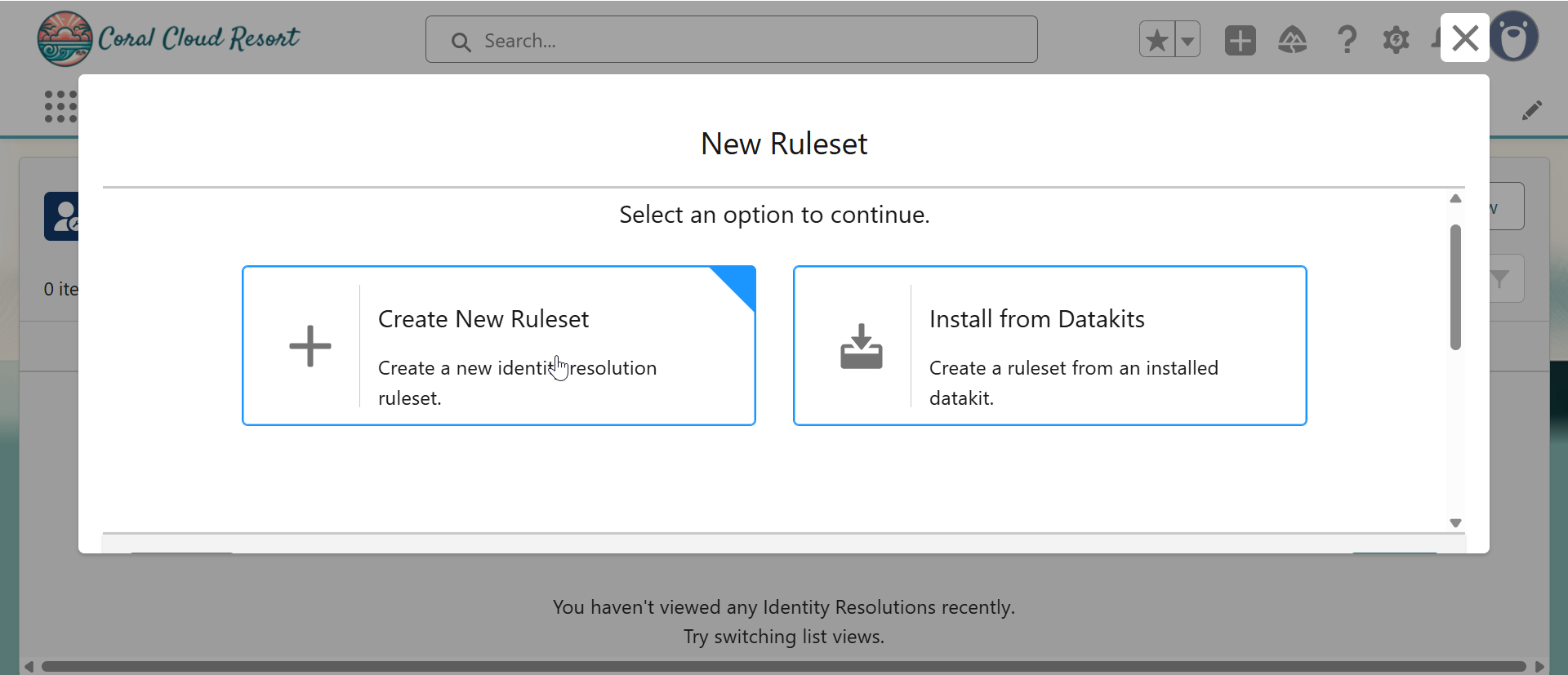The image size is (1568, 675).
Task: Click the dialog vertical scrollbar thumb
Action: point(1455,286)
